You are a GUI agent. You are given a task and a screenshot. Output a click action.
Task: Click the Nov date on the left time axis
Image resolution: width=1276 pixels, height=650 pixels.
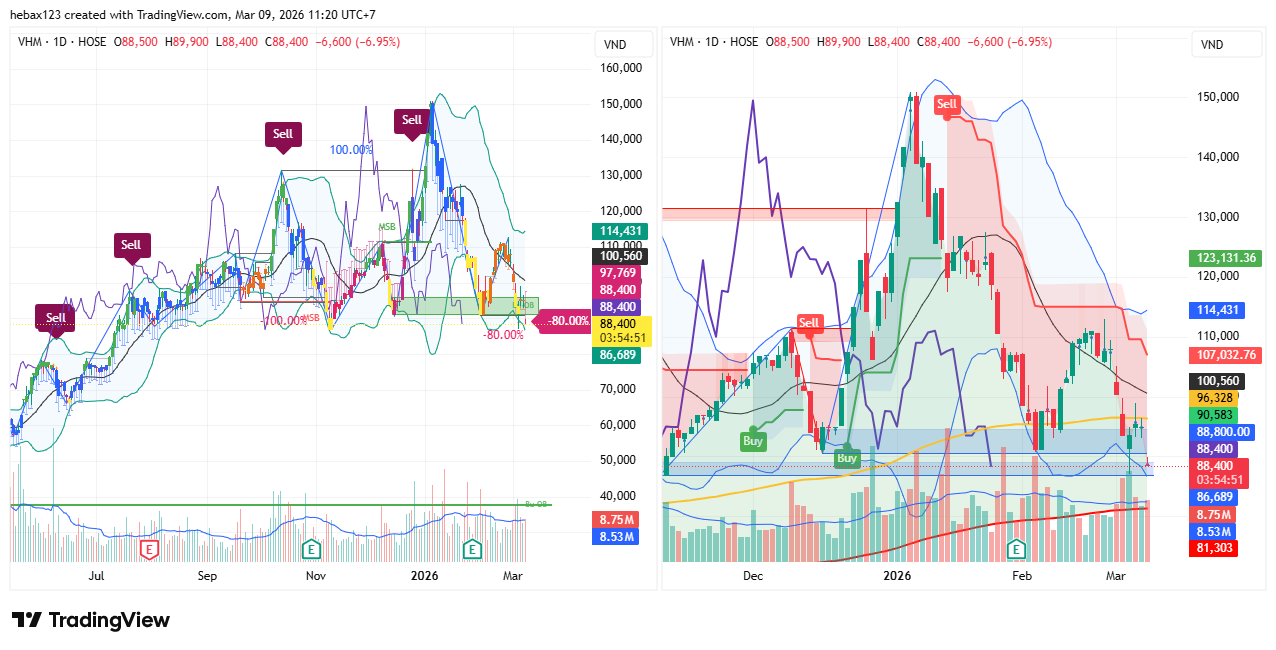click(316, 576)
